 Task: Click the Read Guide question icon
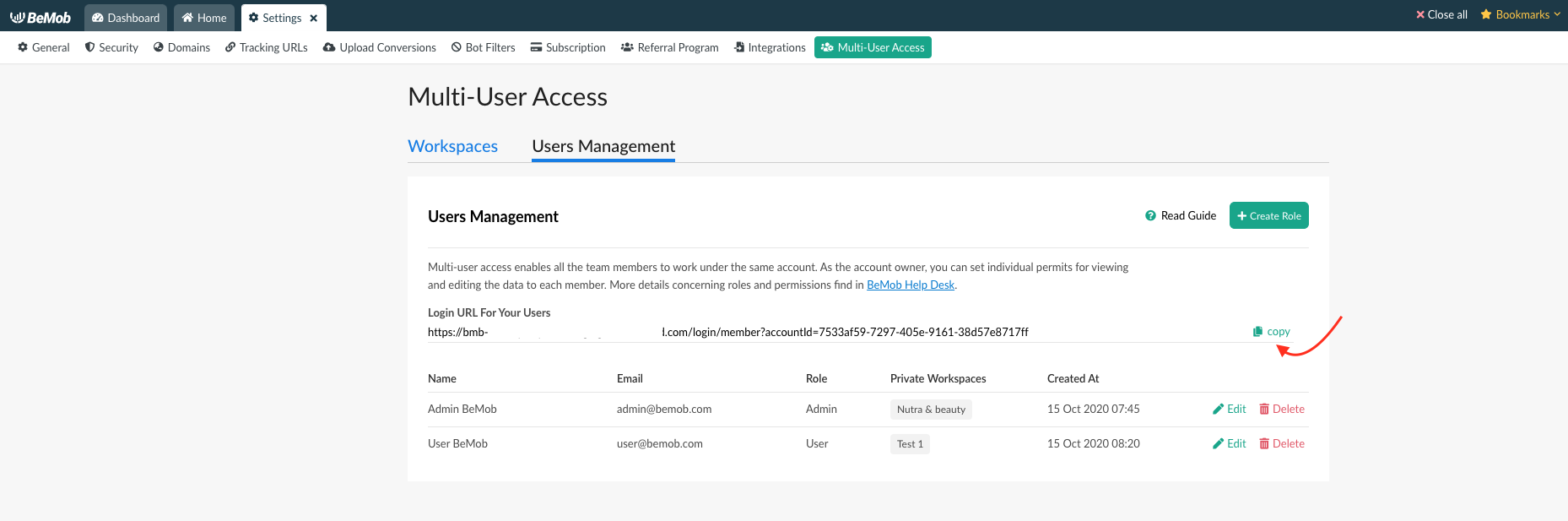coord(1150,215)
